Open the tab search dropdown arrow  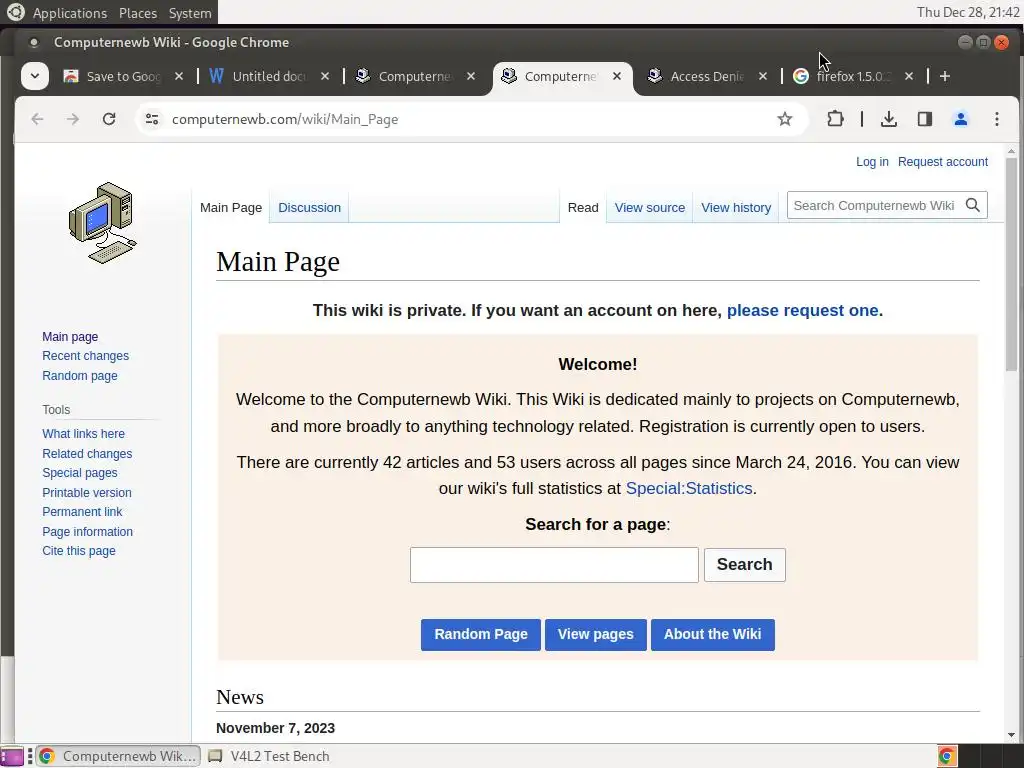pos(35,76)
